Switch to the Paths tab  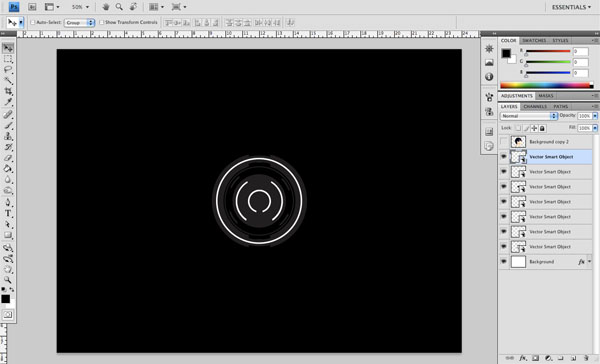tap(561, 107)
